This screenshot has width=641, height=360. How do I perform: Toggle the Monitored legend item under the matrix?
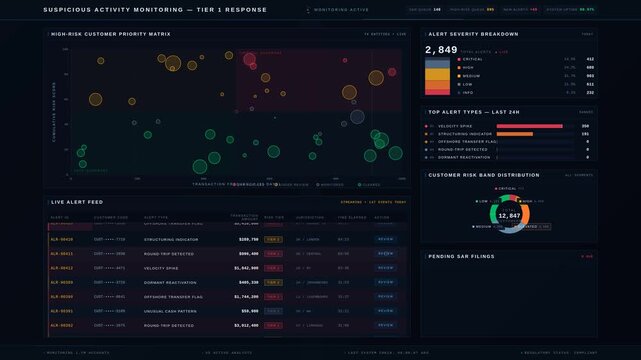pos(330,185)
